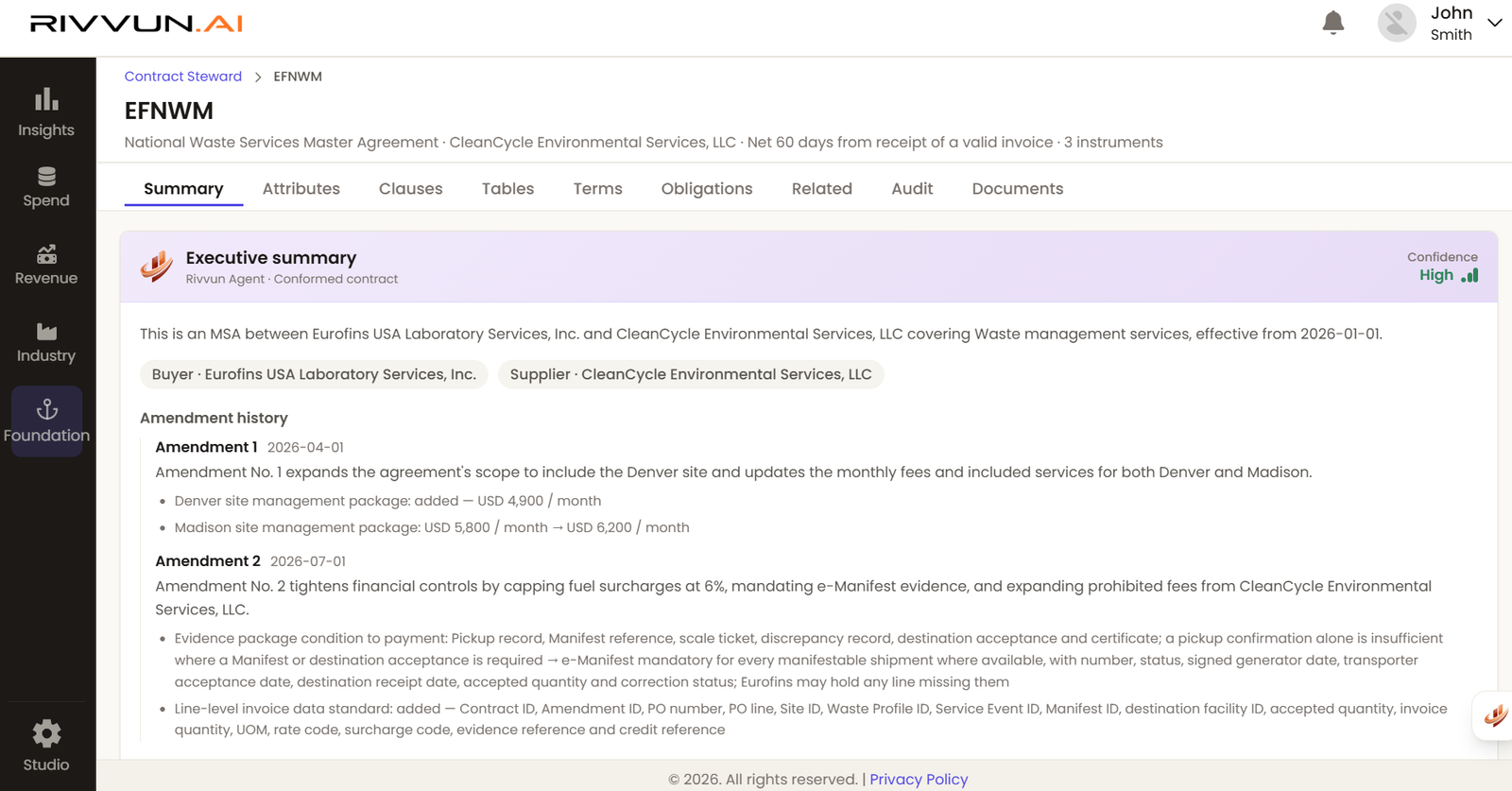Image resolution: width=1512 pixels, height=791 pixels.
Task: Open the Clauses tab
Action: click(x=411, y=189)
